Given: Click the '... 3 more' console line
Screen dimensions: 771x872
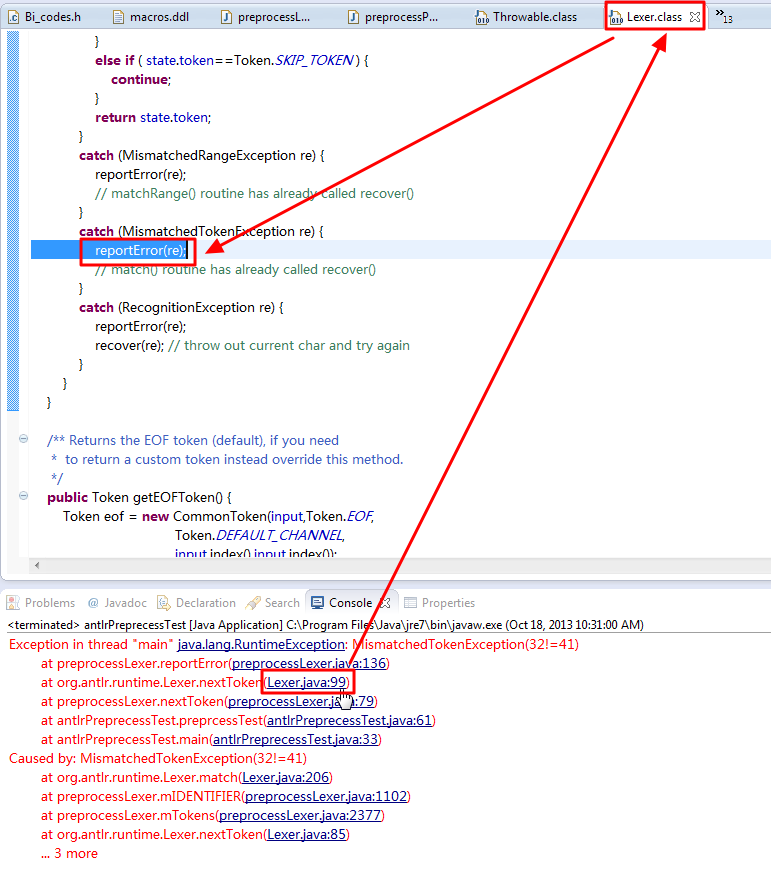Looking at the screenshot, I should point(70,854).
